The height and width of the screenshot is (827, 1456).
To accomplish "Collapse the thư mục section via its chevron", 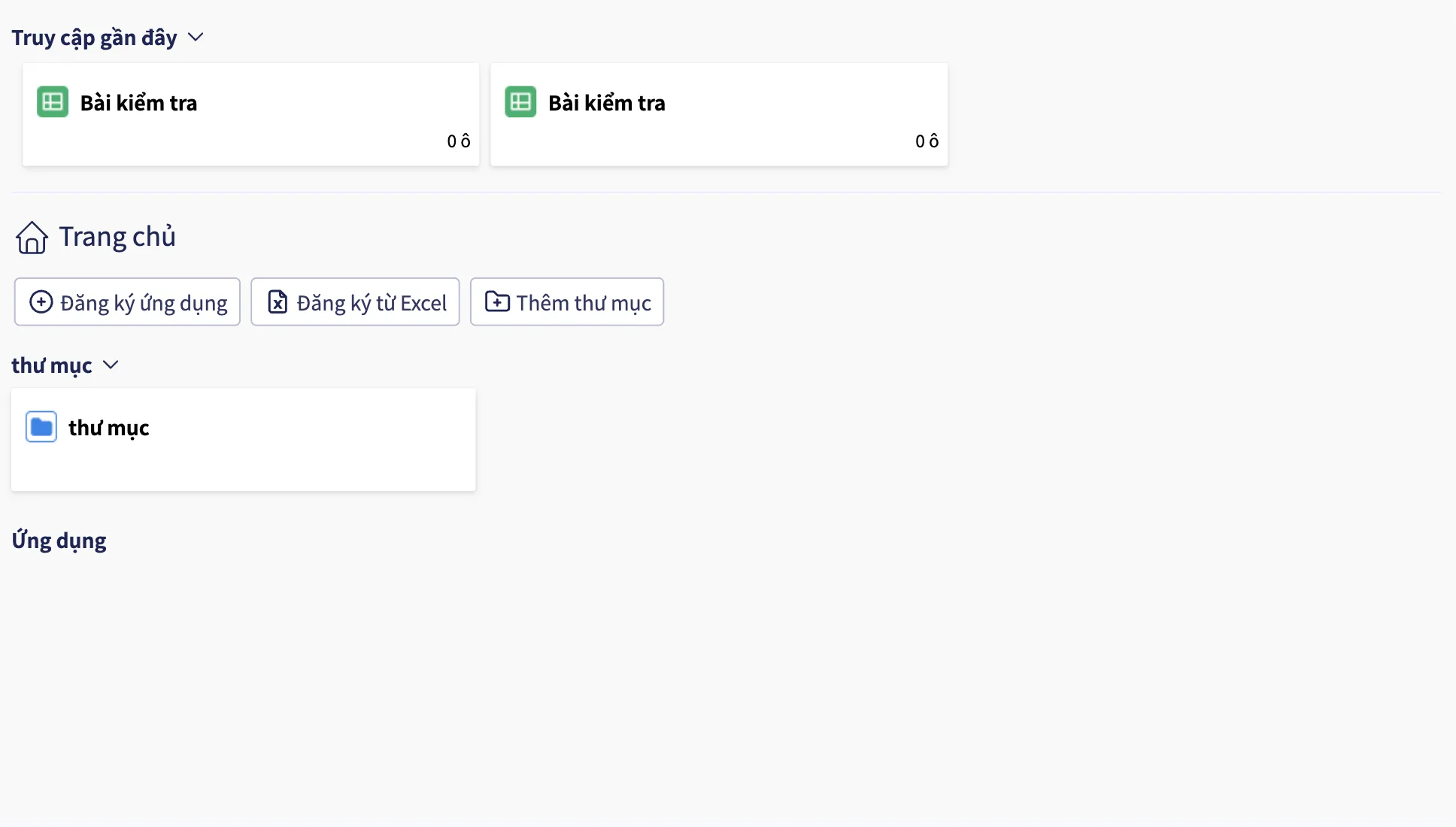I will pyautogui.click(x=111, y=365).
